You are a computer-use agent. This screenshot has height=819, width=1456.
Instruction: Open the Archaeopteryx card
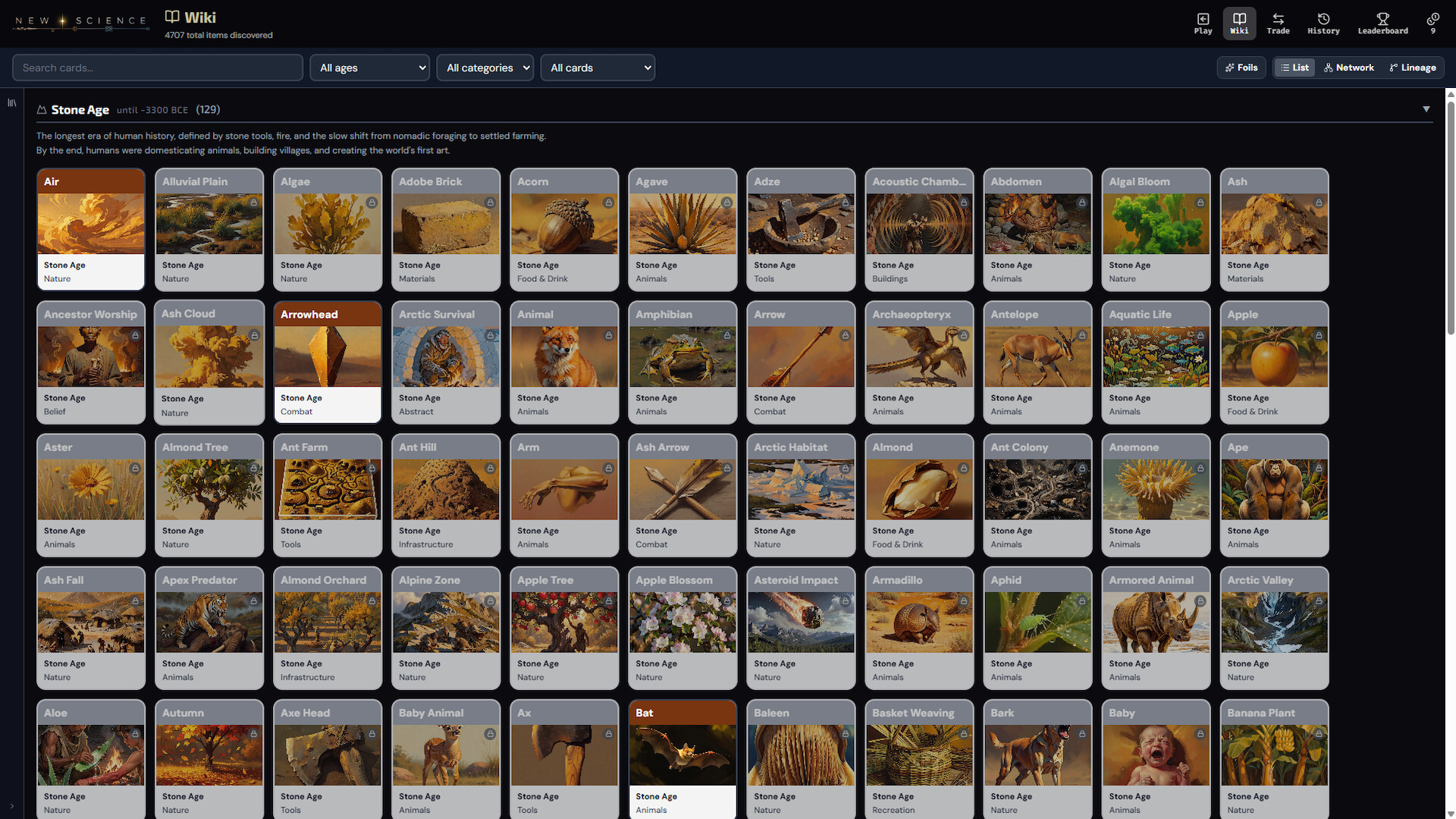pyautogui.click(x=919, y=362)
